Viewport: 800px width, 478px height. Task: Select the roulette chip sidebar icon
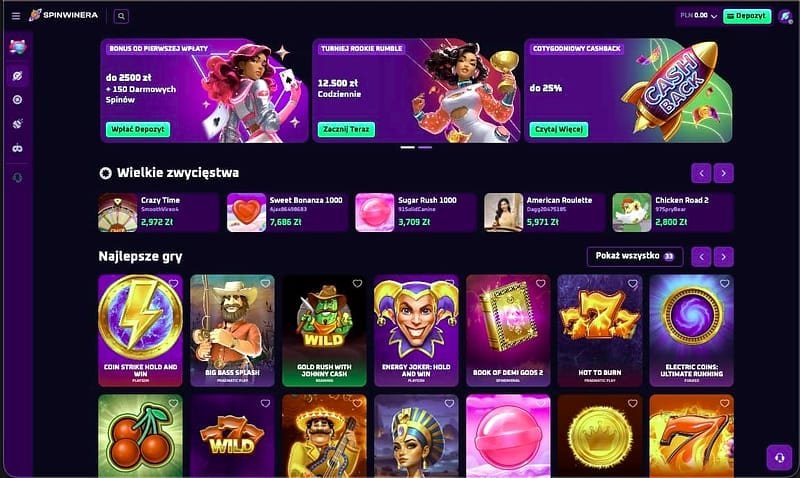(x=17, y=99)
